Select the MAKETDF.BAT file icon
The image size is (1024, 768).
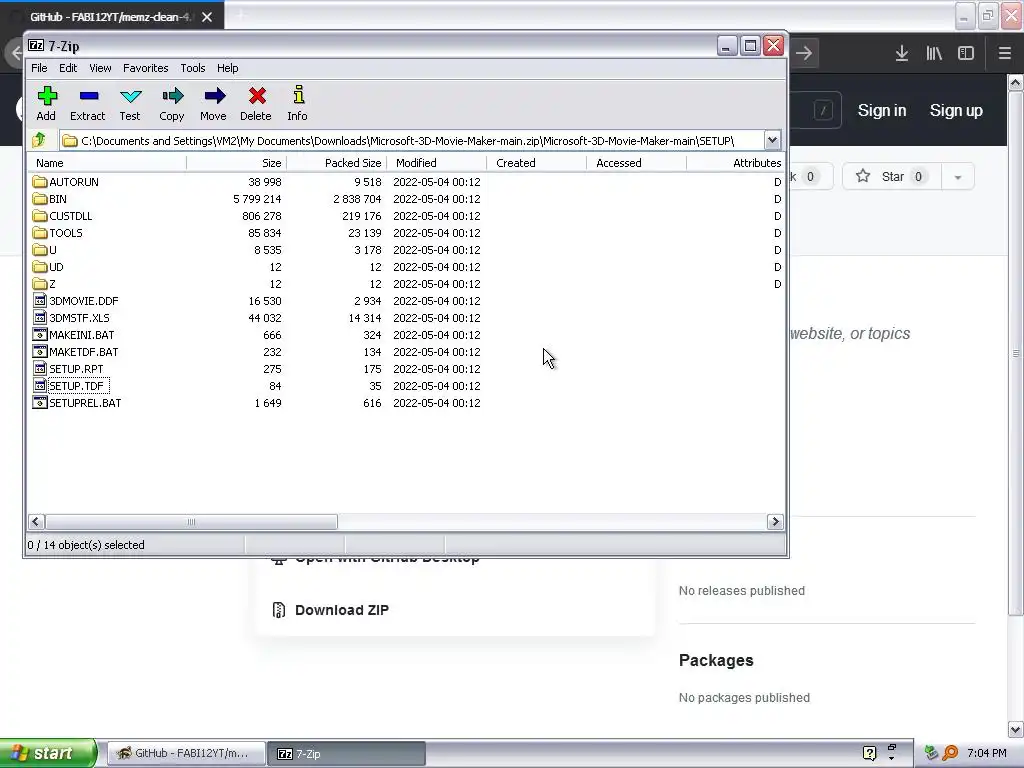[x=40, y=351]
